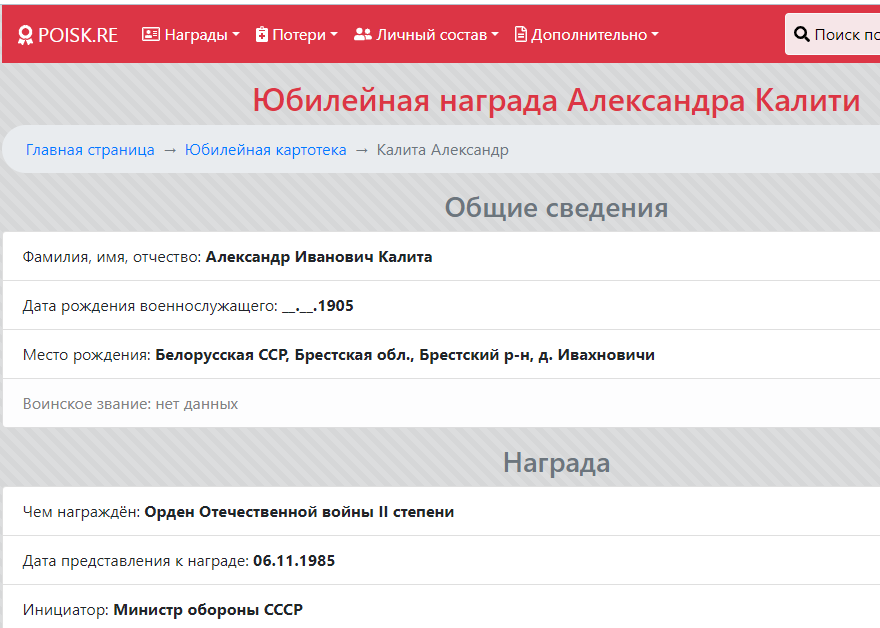Click the magnifier icon in the search box

pyautogui.click(x=802, y=33)
